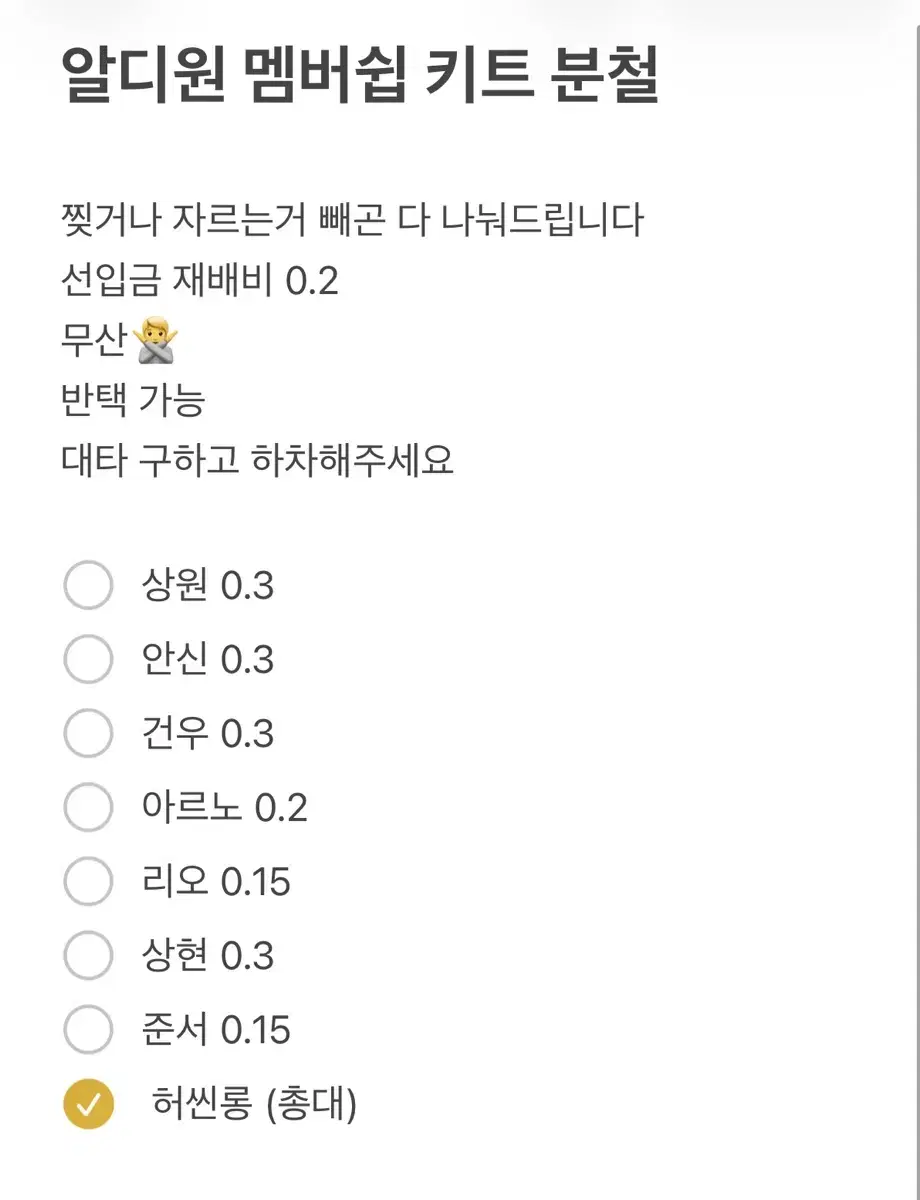Click the line 대타 구하고 하차해주세요
Screen dimensions: 920x1200
(x=257, y=461)
